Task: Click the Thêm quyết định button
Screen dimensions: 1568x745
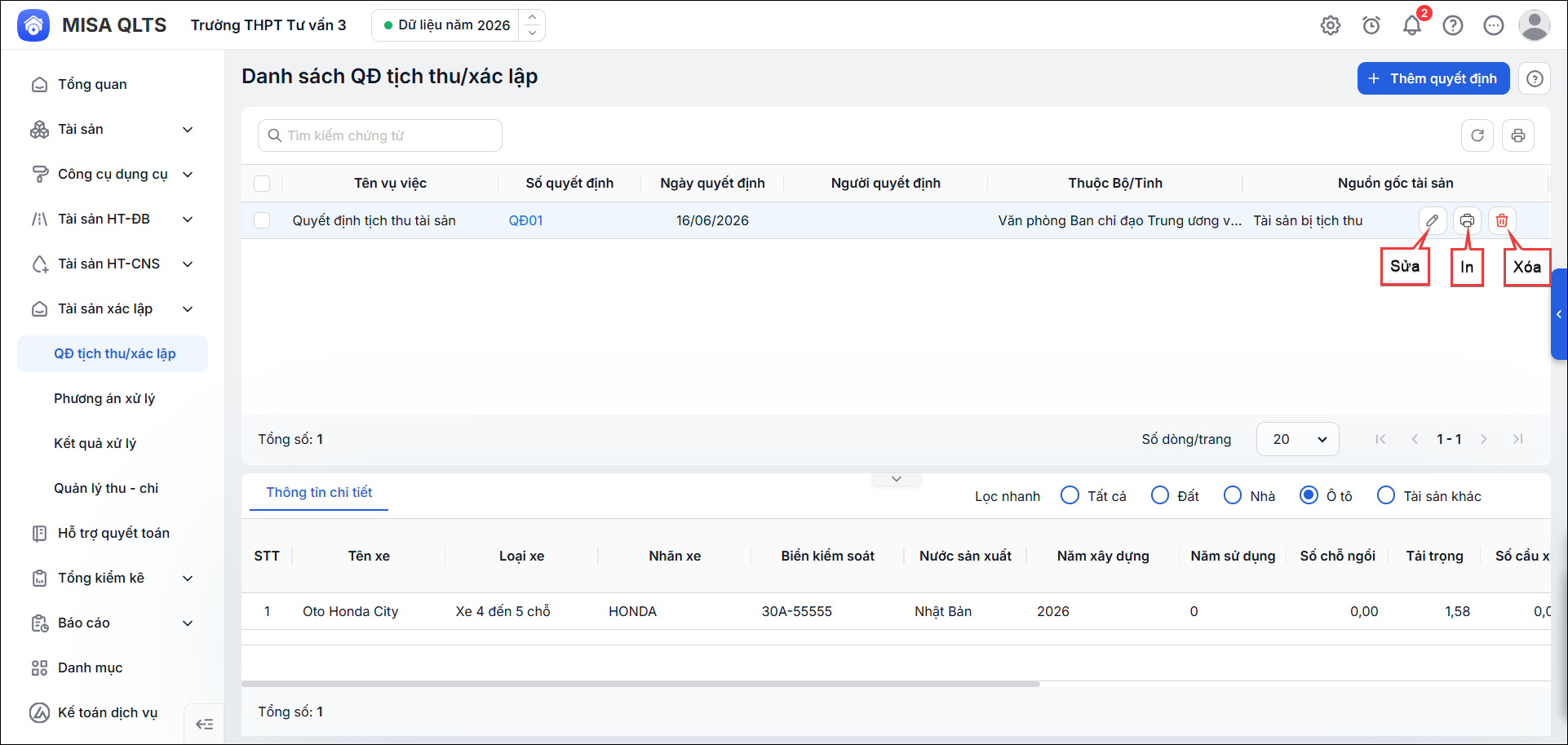Action: click(x=1433, y=78)
